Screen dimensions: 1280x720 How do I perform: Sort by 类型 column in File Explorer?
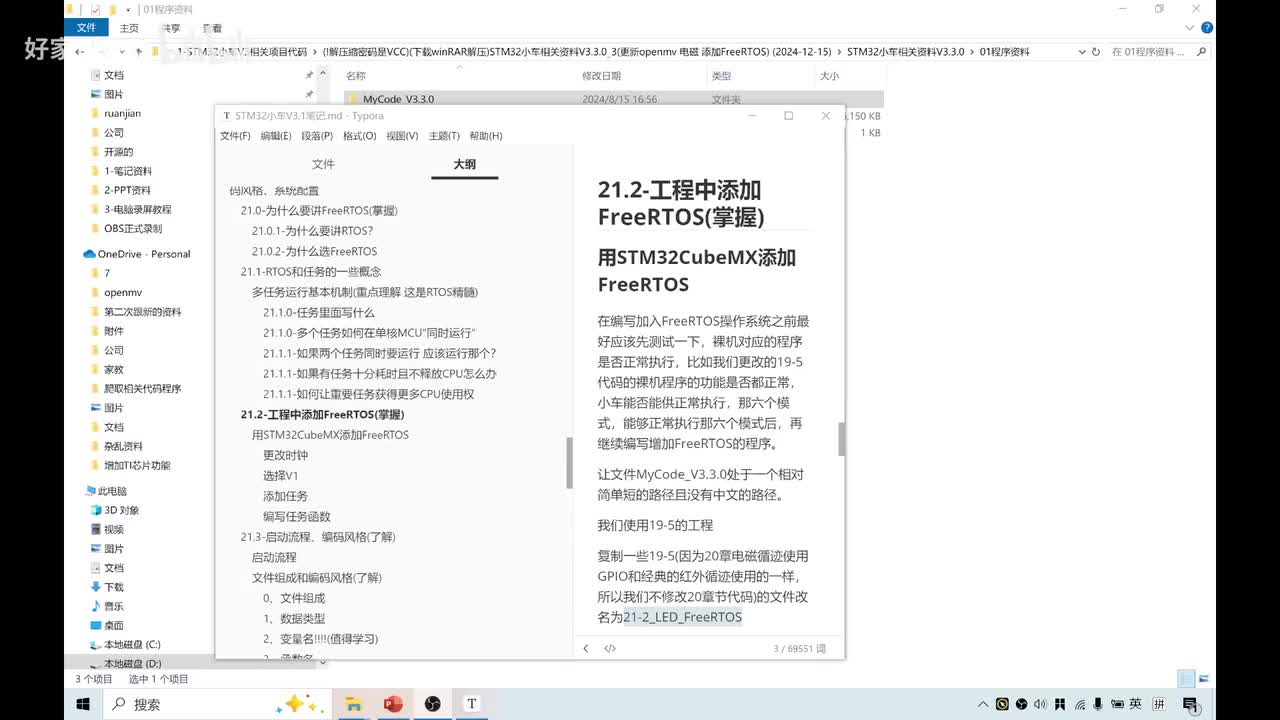pyautogui.click(x=721, y=76)
